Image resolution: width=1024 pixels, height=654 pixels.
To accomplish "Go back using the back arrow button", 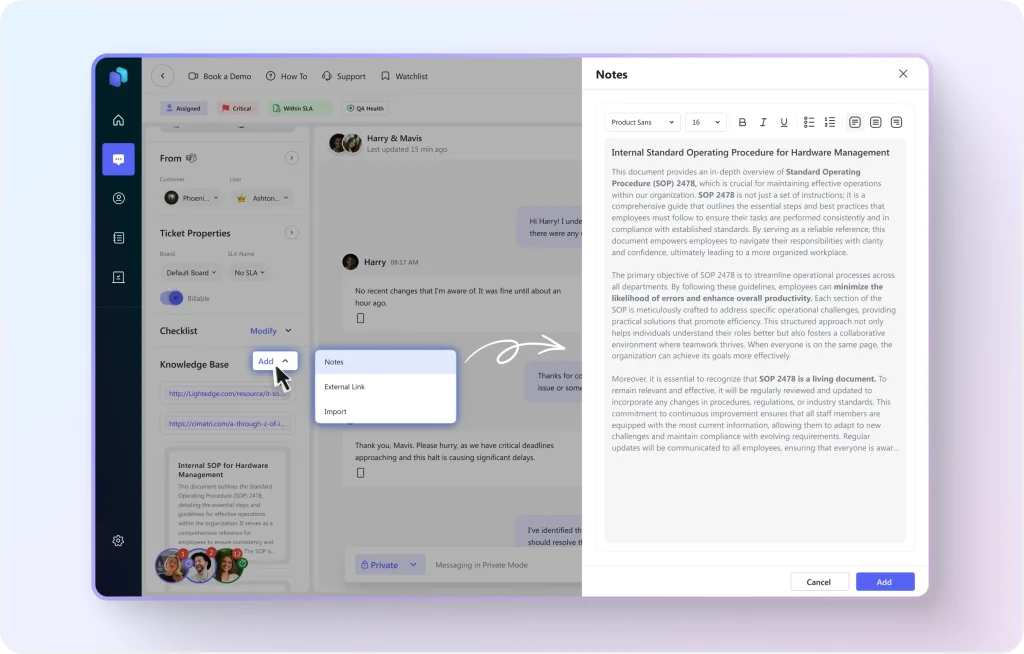I will [163, 76].
